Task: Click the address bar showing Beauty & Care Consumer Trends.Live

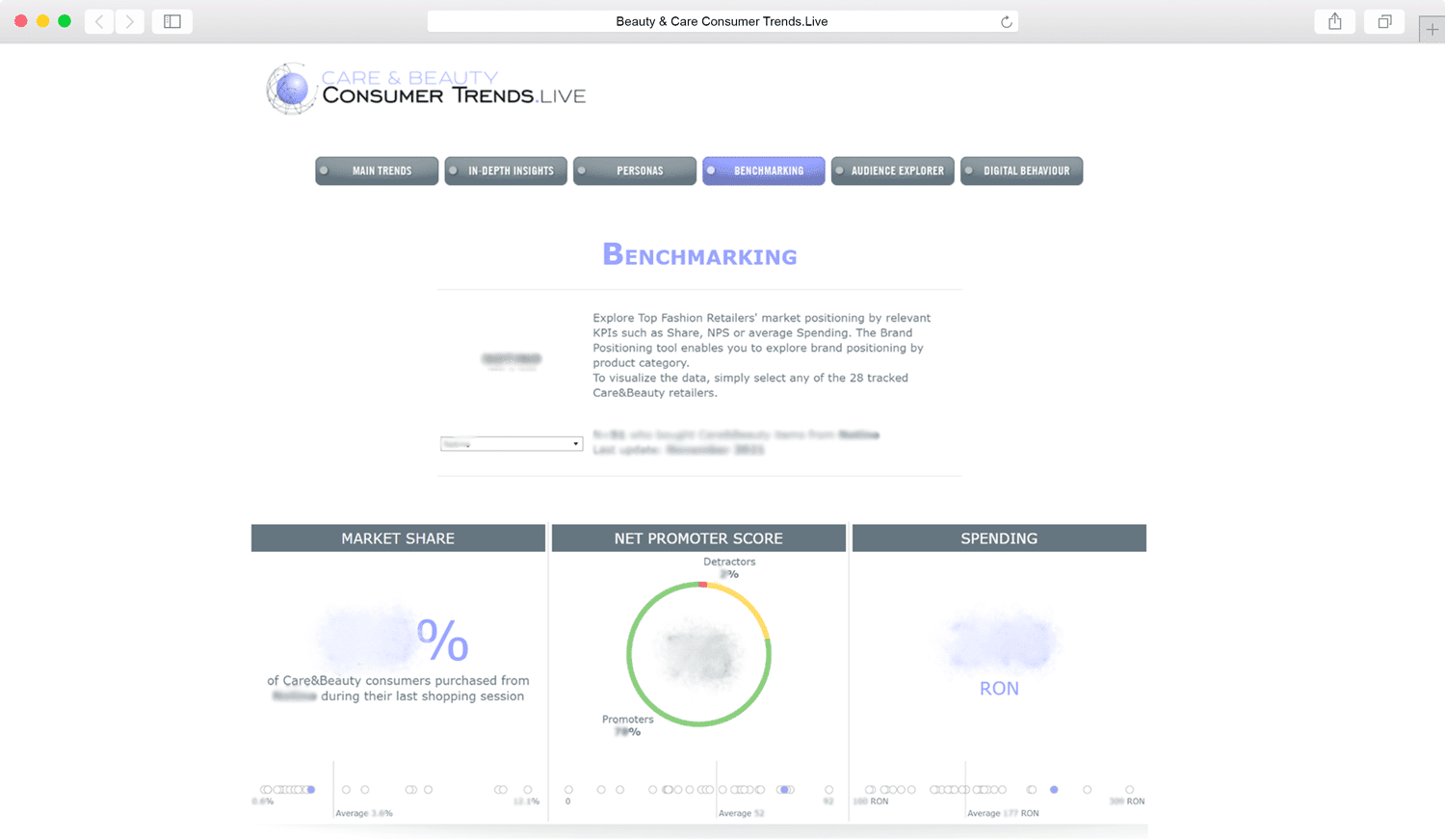Action: pyautogui.click(x=722, y=21)
